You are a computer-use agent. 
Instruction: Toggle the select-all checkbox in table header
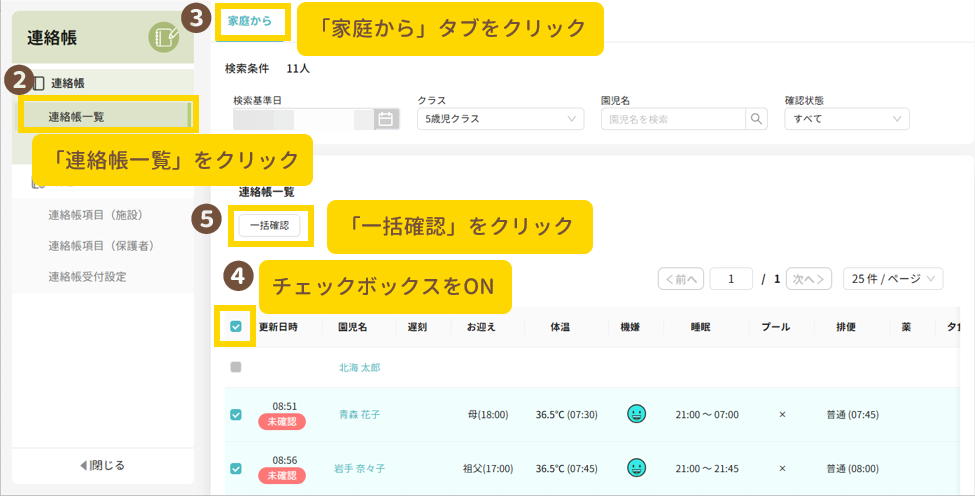(x=236, y=326)
